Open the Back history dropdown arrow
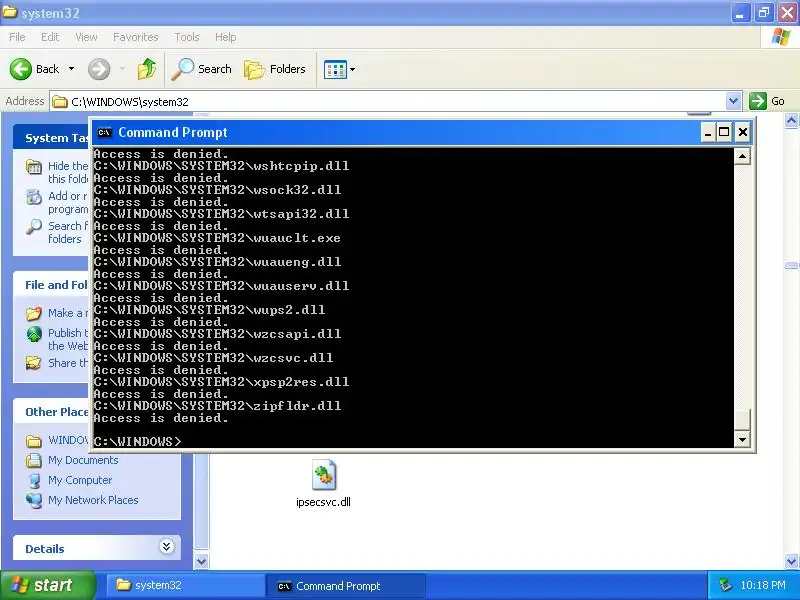The image size is (800, 600). 71,69
